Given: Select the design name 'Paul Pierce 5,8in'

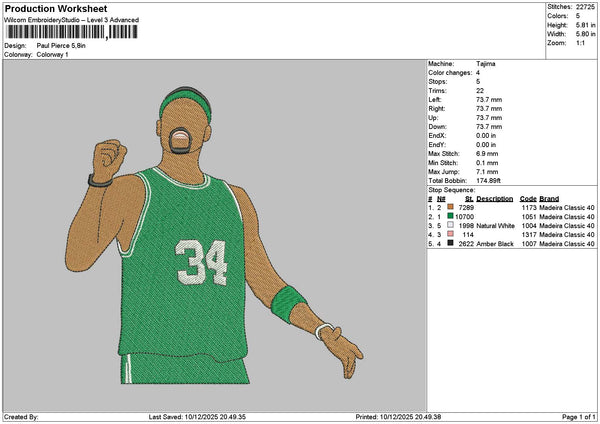Looking at the screenshot, I should (61, 46).
